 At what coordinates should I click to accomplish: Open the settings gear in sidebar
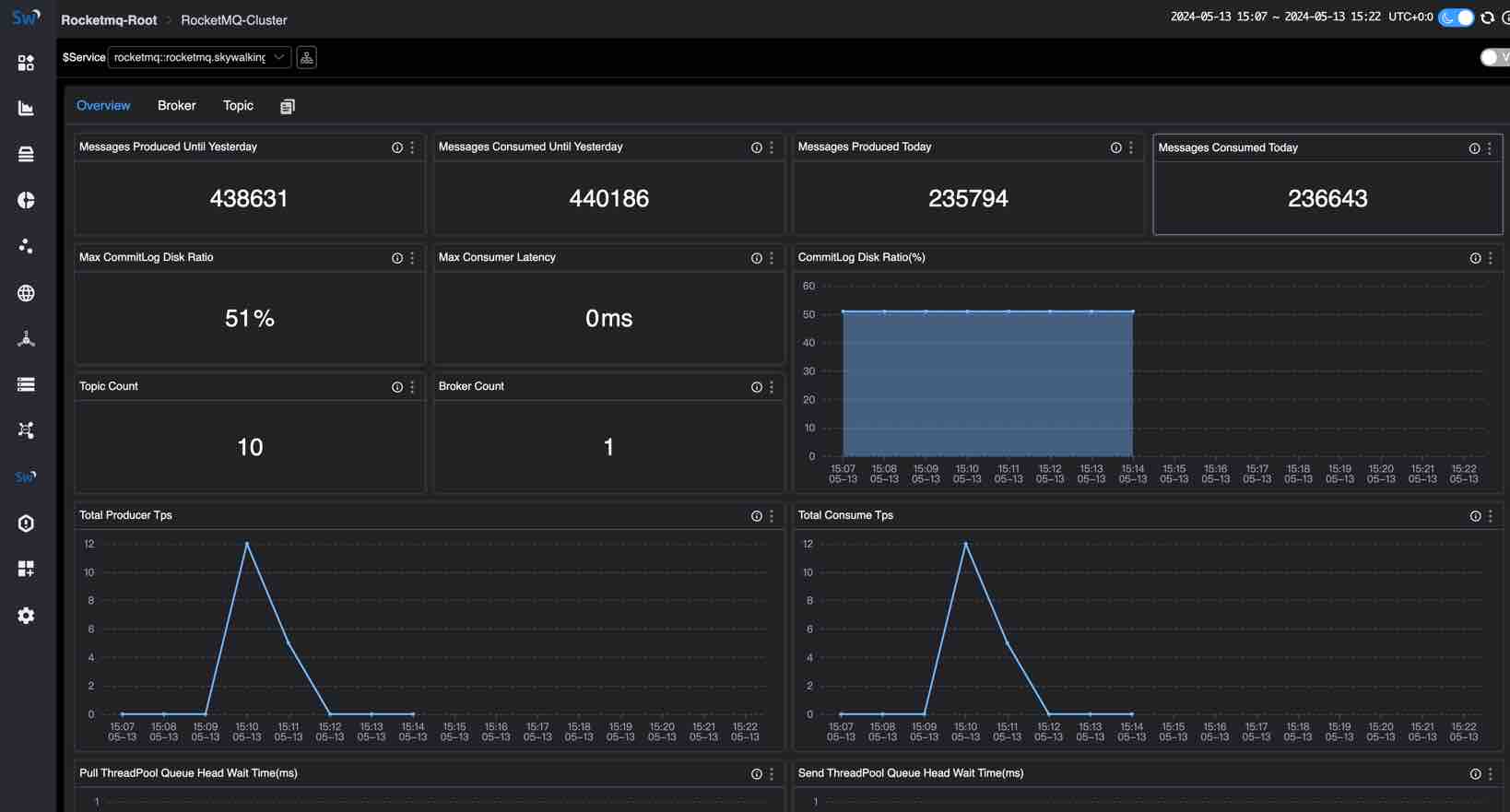tap(26, 616)
